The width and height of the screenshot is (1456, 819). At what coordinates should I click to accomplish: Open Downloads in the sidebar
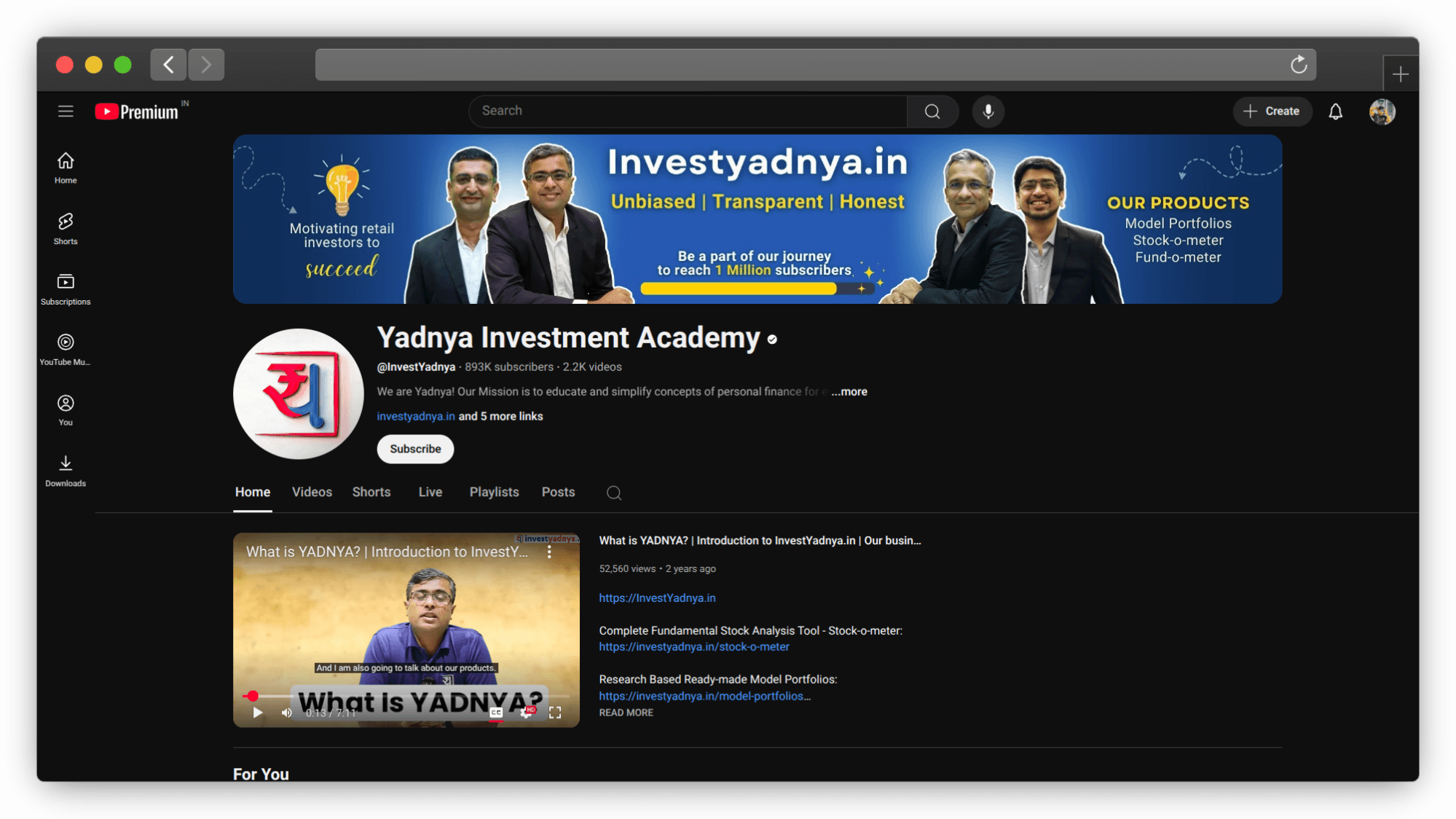pos(66,471)
